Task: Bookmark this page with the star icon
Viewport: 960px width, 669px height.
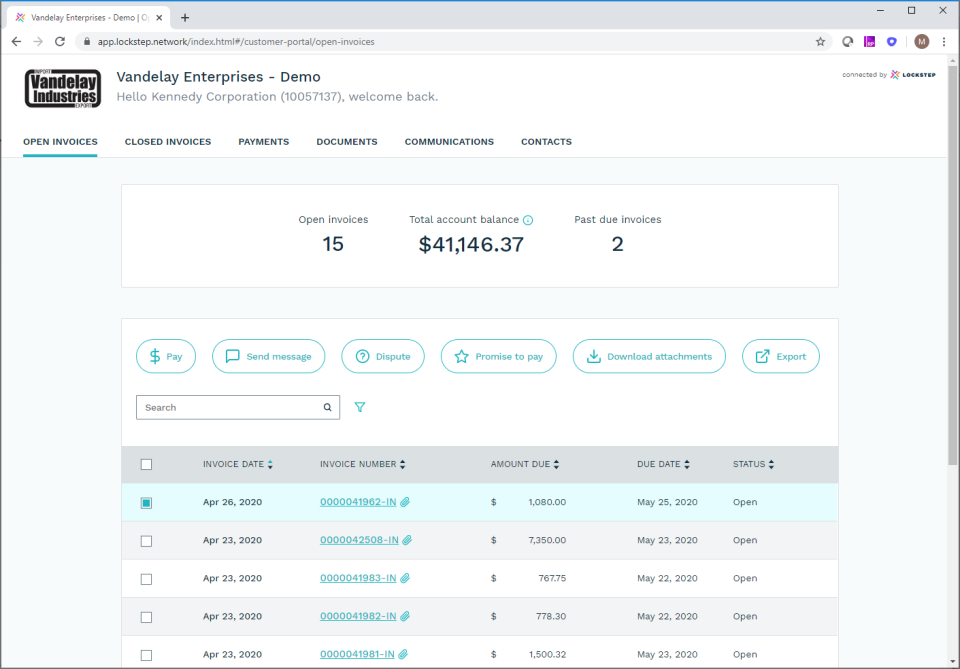Action: point(820,42)
